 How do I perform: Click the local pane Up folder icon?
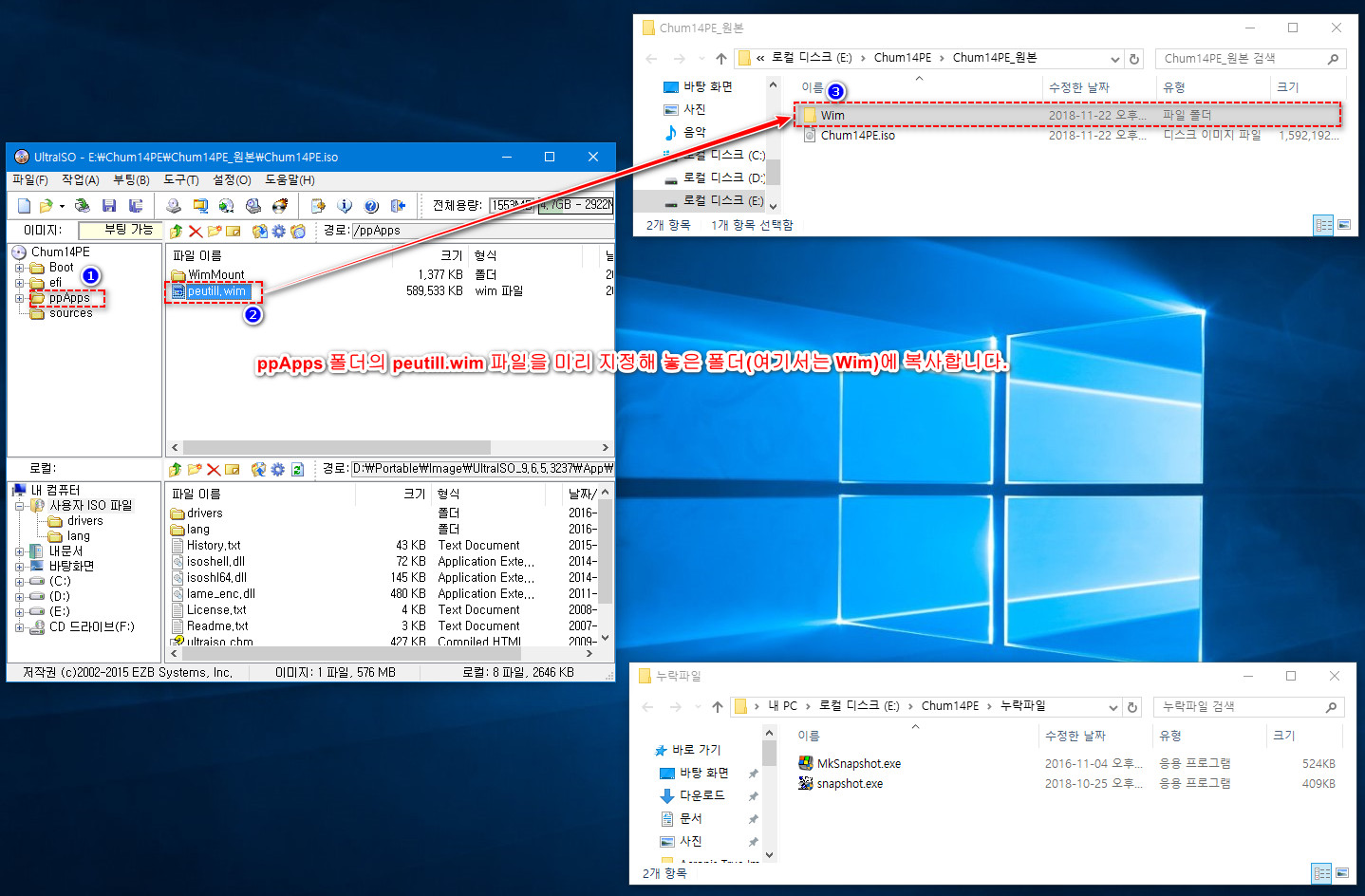pos(175,469)
